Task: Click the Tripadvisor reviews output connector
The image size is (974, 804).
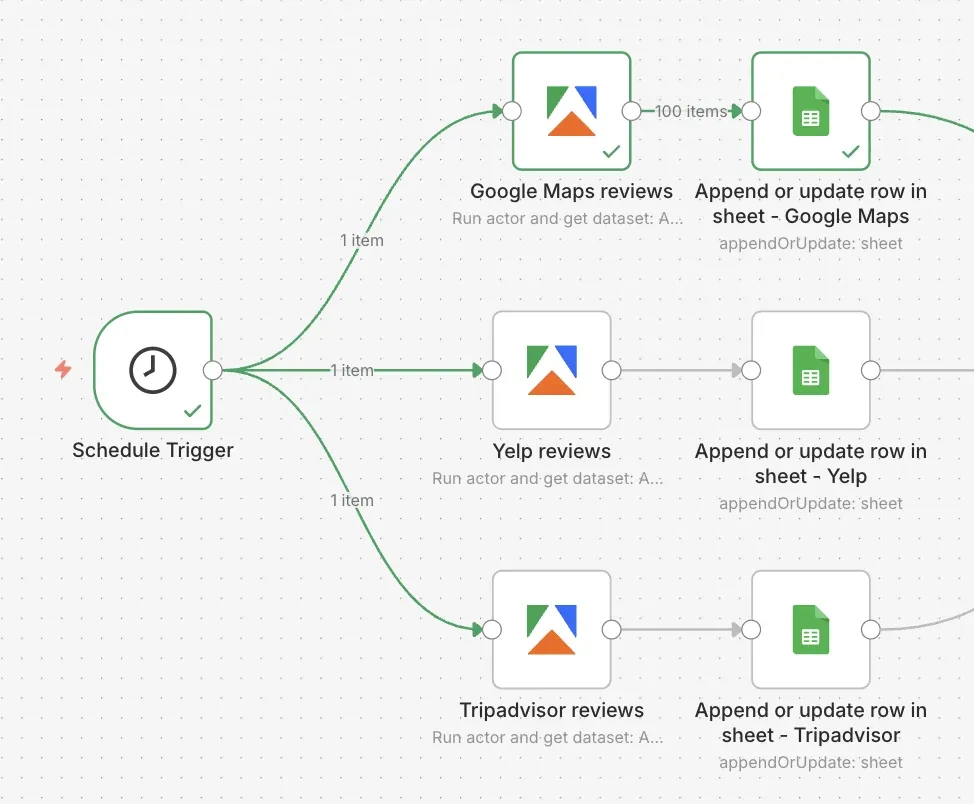Action: pyautogui.click(x=611, y=629)
